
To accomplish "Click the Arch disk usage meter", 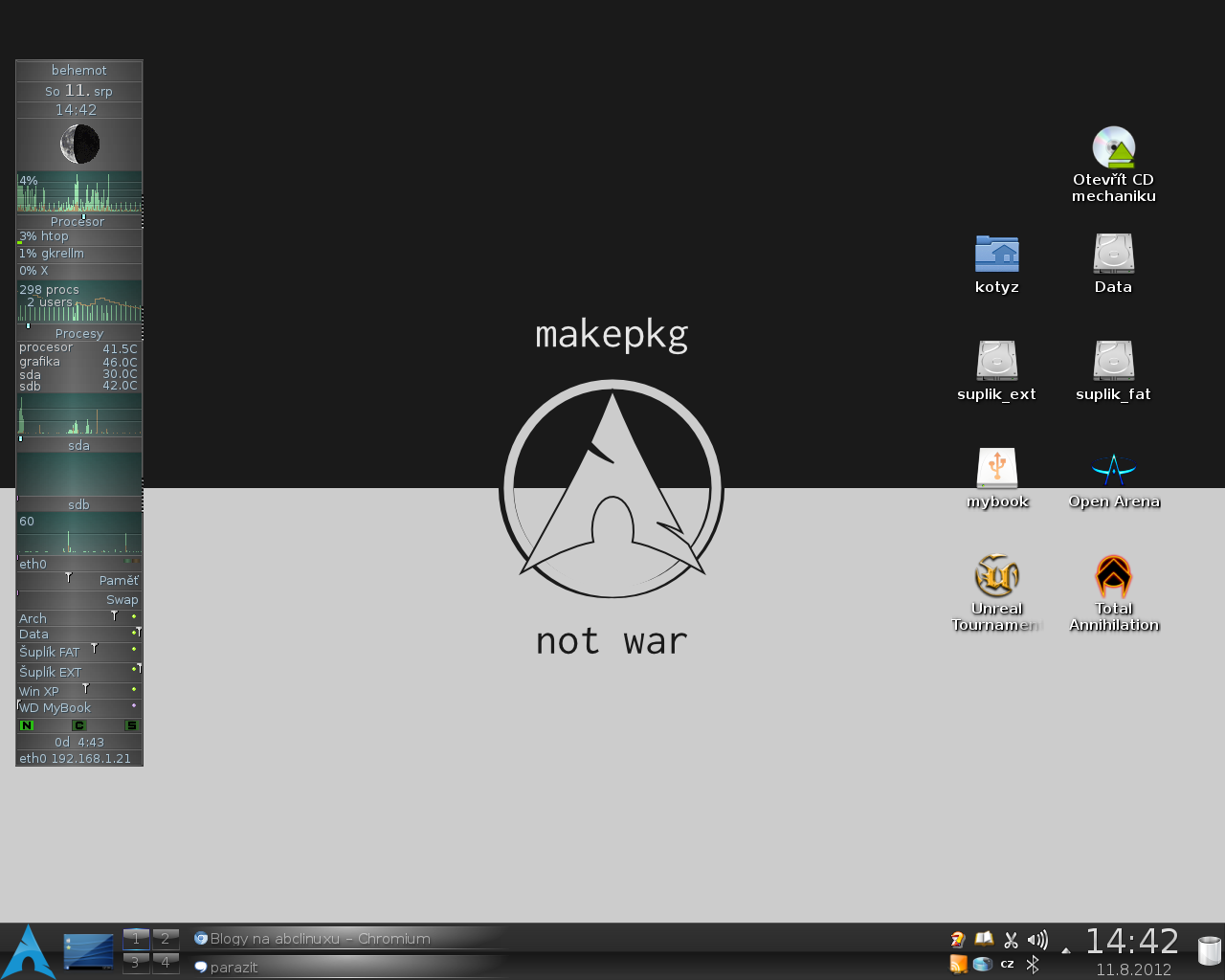I will click(x=79, y=618).
